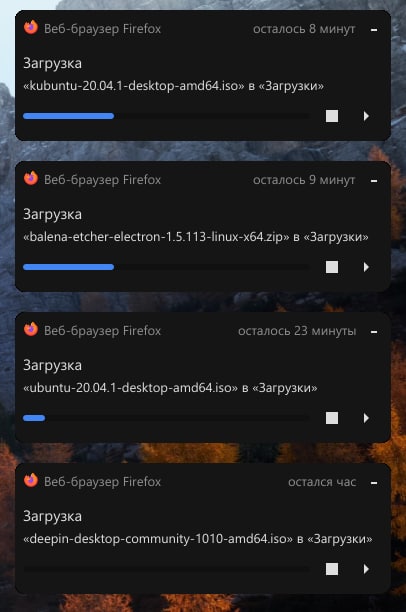Dismiss the ubuntu download notification with dash
The image size is (406, 612).
(374, 332)
